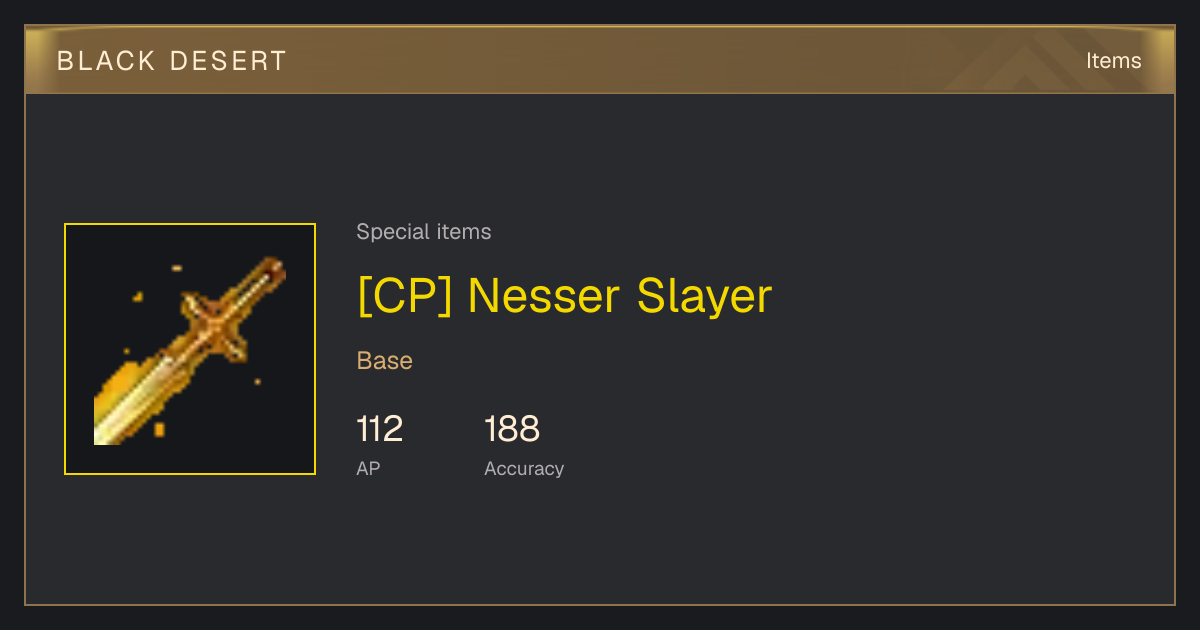Click the sword's crossguard hilt in icon
The image size is (1200, 630).
215,325
